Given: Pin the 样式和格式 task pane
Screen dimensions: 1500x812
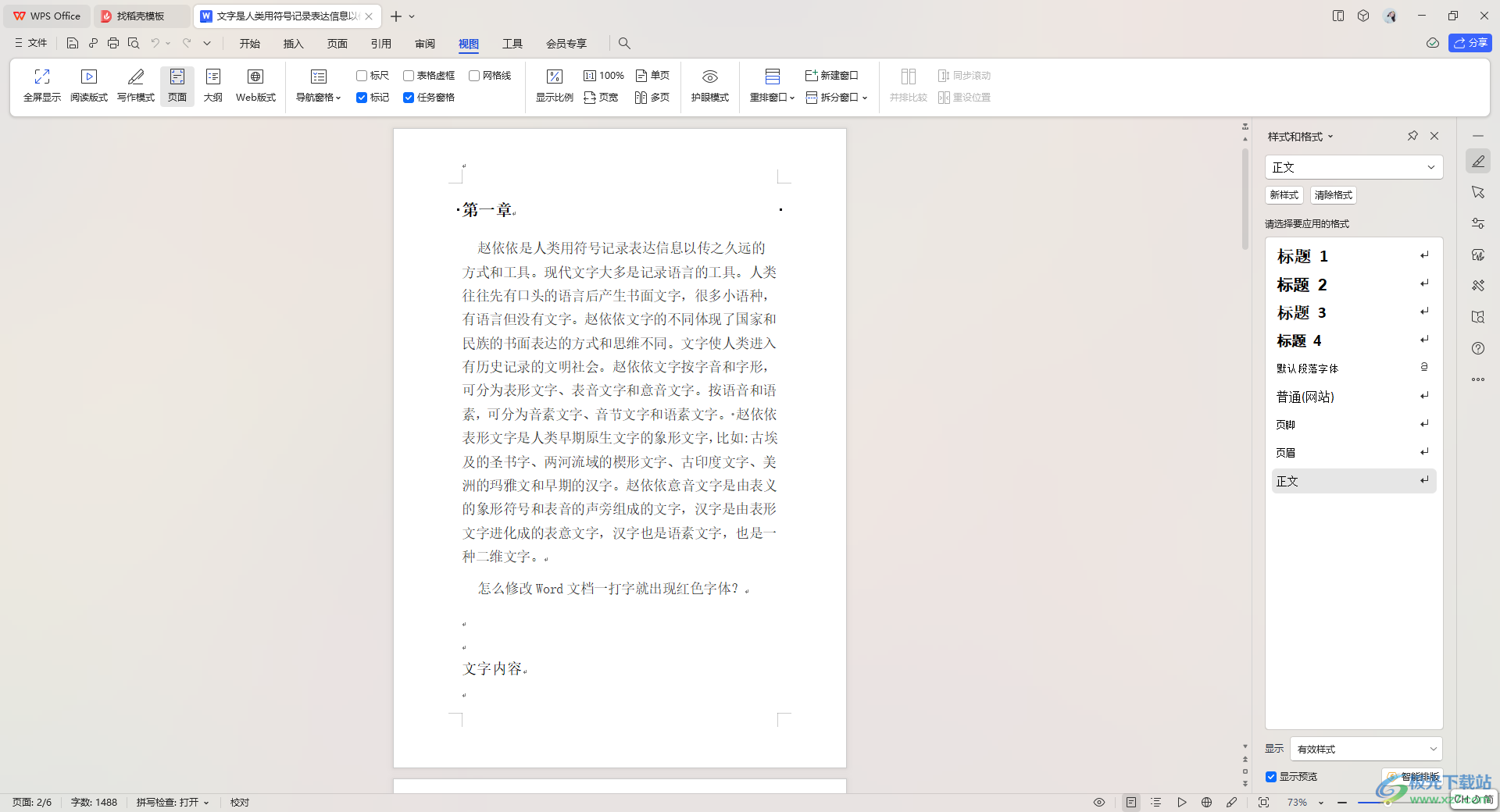Looking at the screenshot, I should 1412,136.
